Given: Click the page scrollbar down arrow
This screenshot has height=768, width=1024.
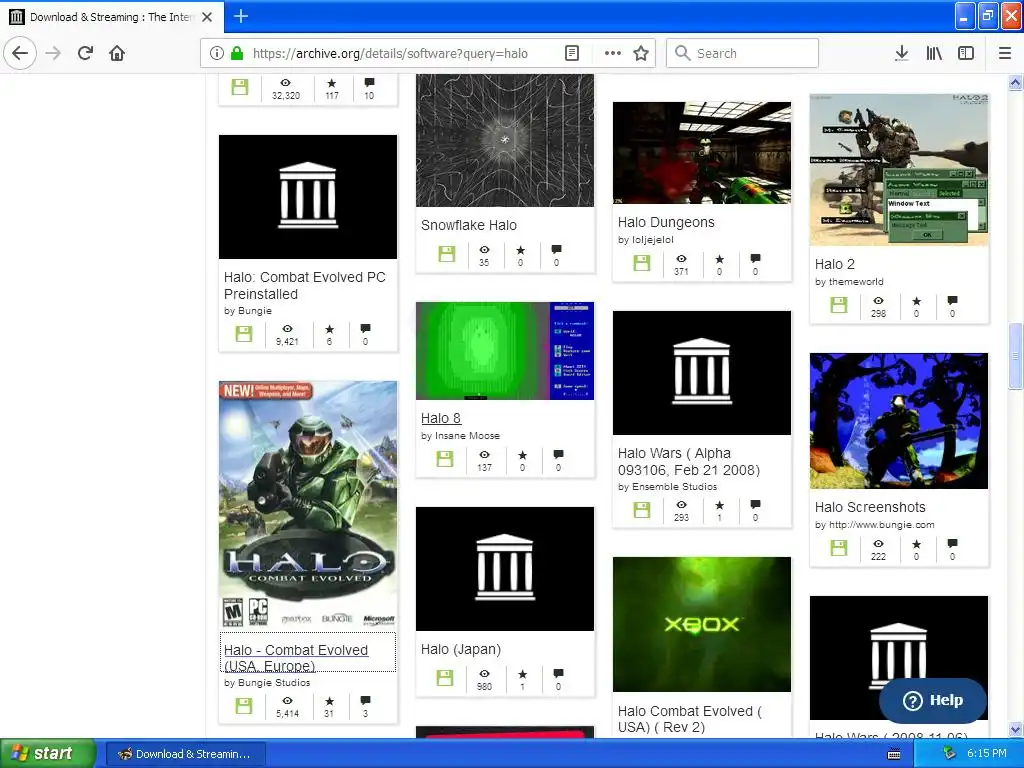Looking at the screenshot, I should pos(1015,729).
